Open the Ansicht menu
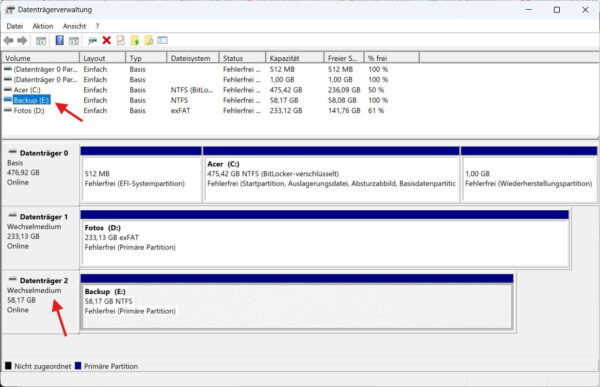The image size is (600, 387). click(x=74, y=26)
